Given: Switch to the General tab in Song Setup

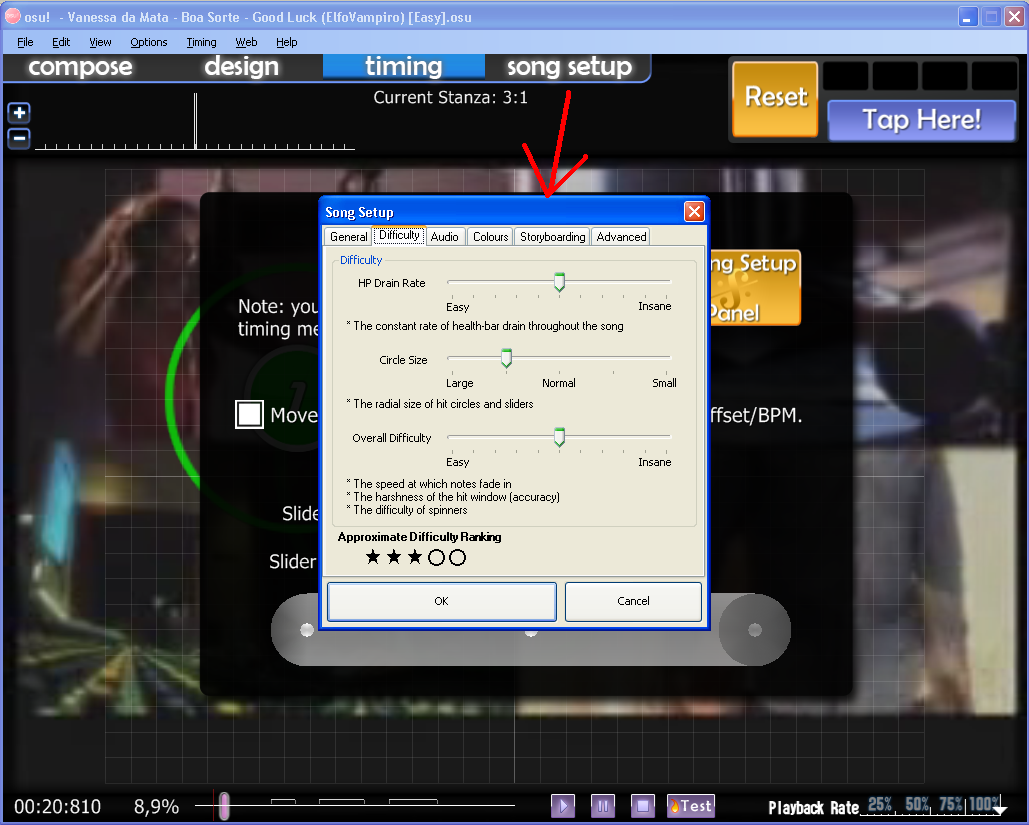Looking at the screenshot, I should tap(348, 237).
